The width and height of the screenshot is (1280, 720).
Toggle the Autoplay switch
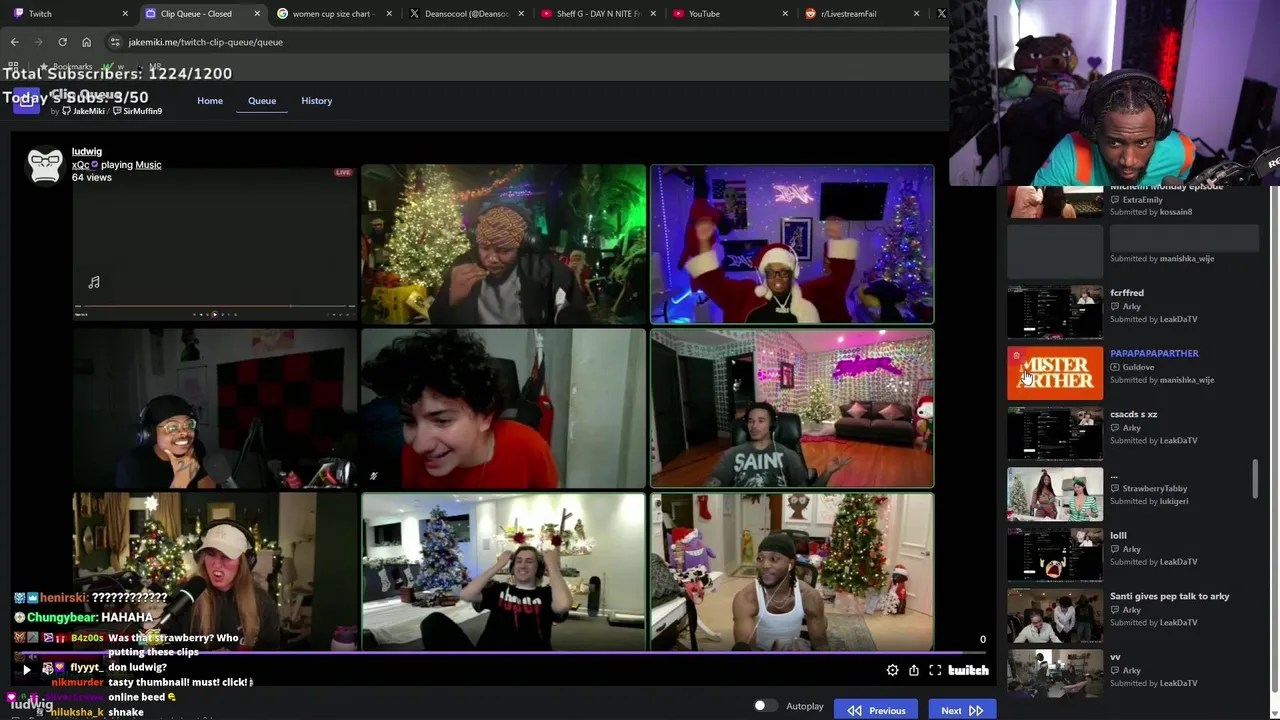click(x=764, y=706)
